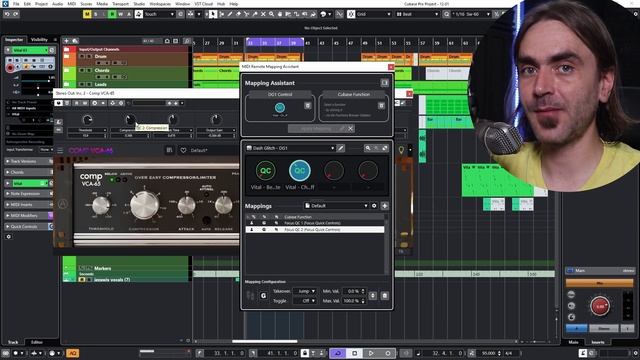Open the Touch automation mode dropdown
This screenshot has height=360, width=640.
click(159, 14)
